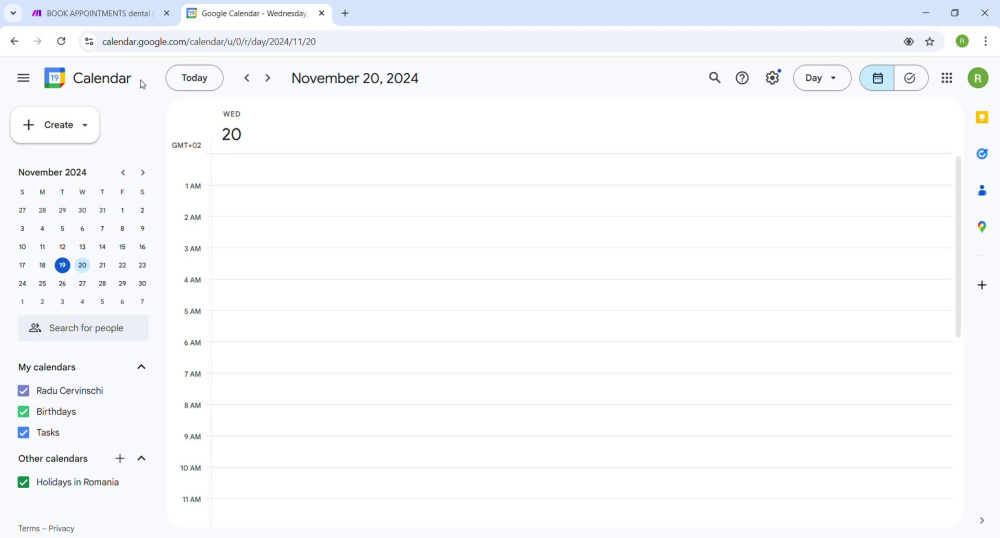This screenshot has height=538, width=1000.
Task: Go to previous month in mini calendar
Action: click(123, 173)
